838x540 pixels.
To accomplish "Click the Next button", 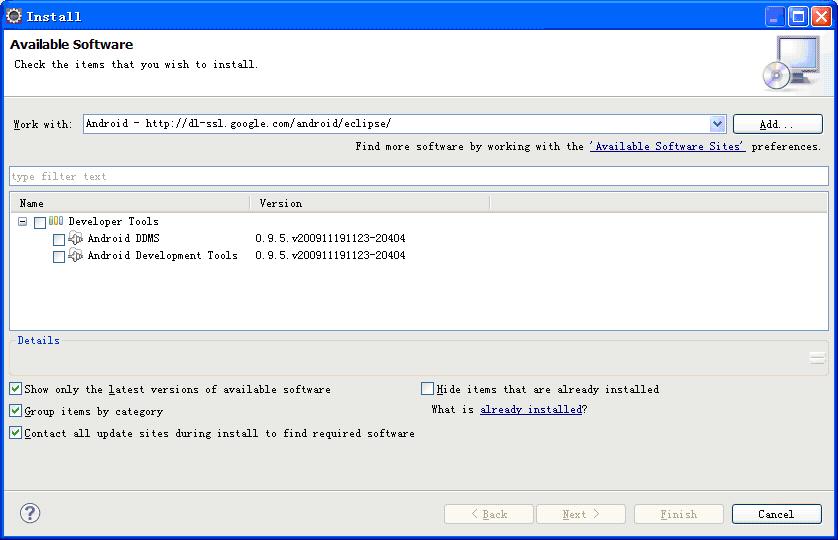I will [x=581, y=514].
